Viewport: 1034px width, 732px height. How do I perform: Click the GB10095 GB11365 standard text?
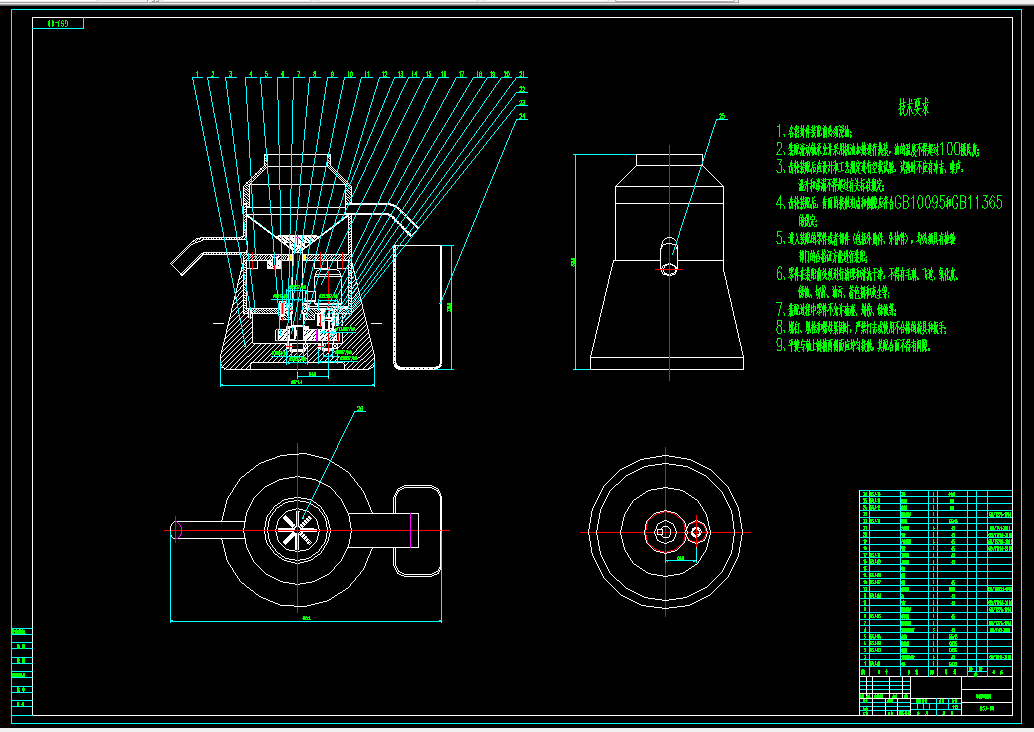click(x=948, y=202)
